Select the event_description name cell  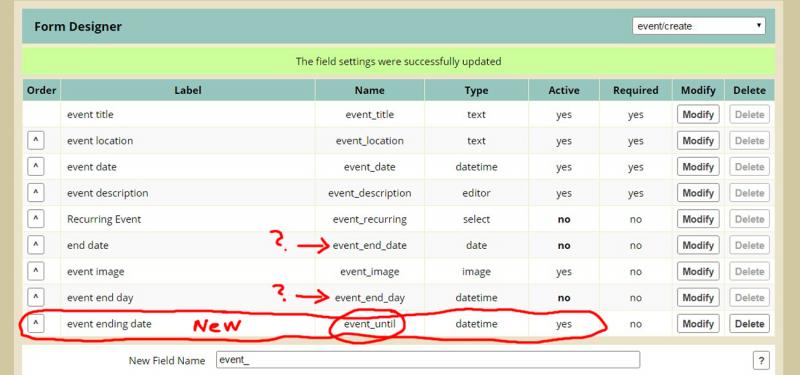pyautogui.click(x=369, y=193)
